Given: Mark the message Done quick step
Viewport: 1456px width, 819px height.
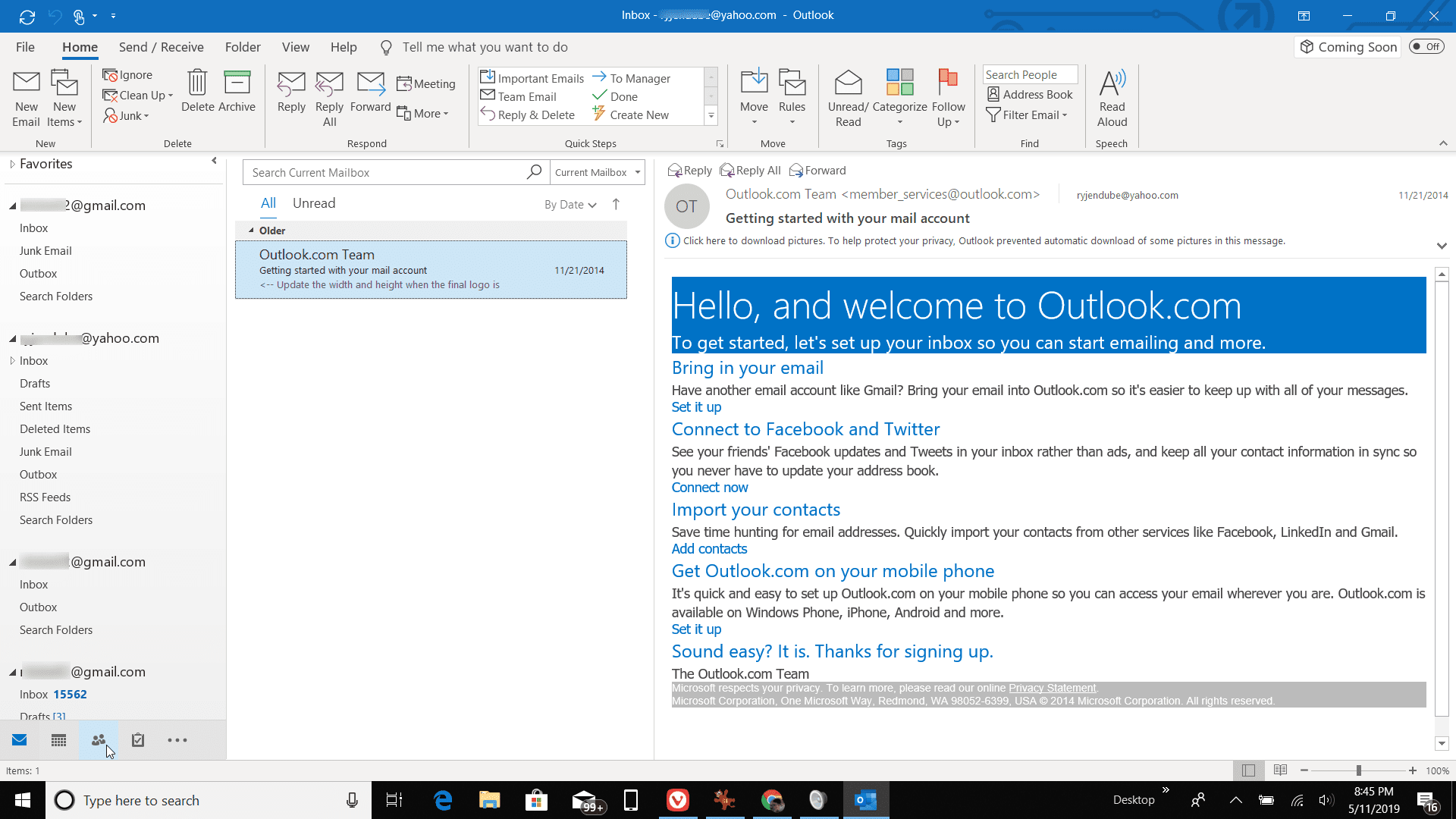Looking at the screenshot, I should tap(615, 96).
